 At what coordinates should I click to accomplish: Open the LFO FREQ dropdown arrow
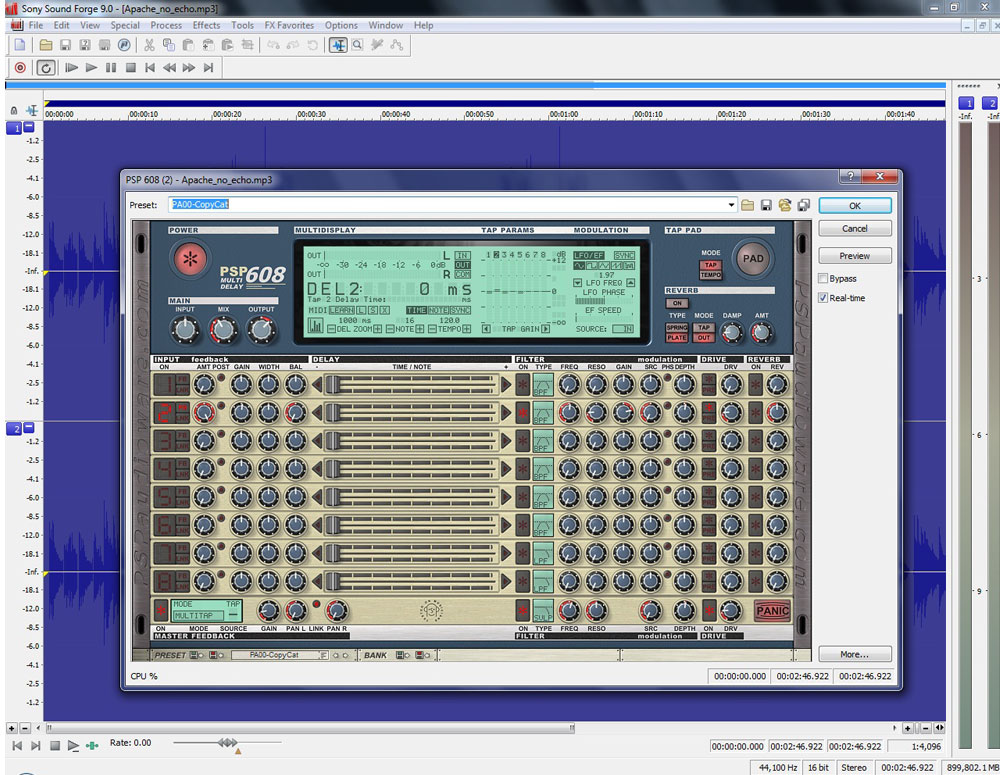coord(577,283)
